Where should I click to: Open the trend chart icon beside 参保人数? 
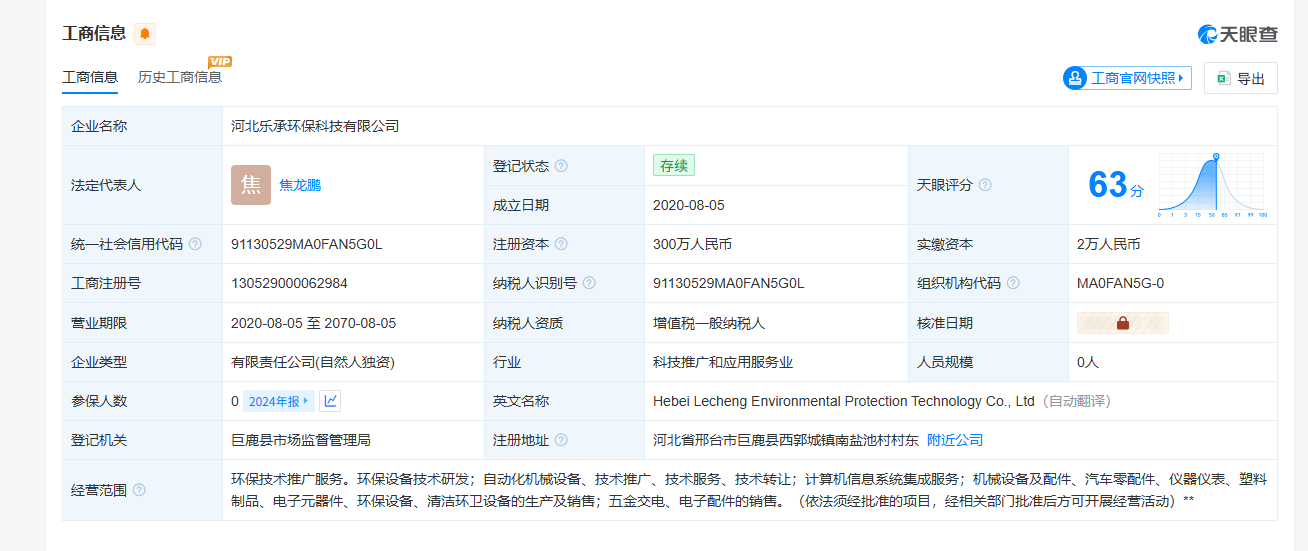coord(330,401)
